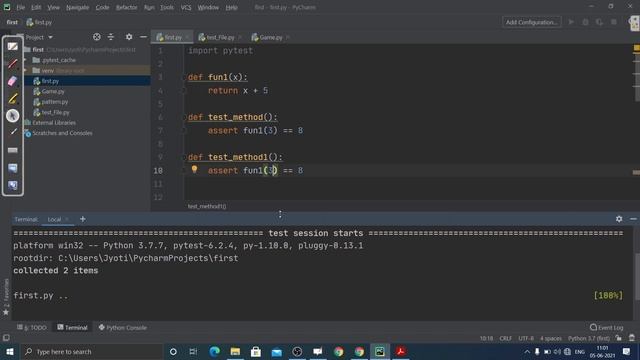
Task: Select the Local terminal tab
Action: click(x=54, y=219)
